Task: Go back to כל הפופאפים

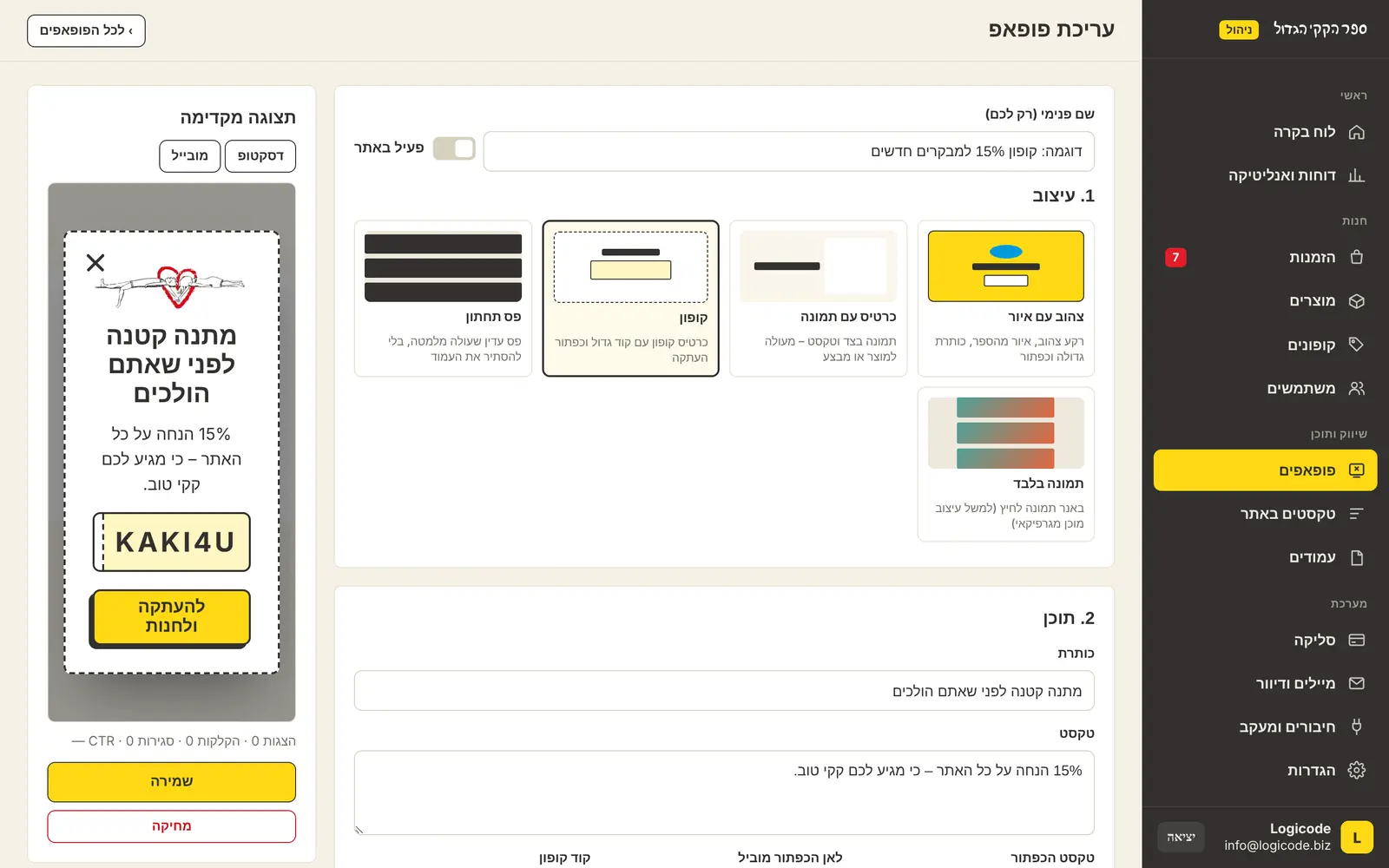Action: 86,30
